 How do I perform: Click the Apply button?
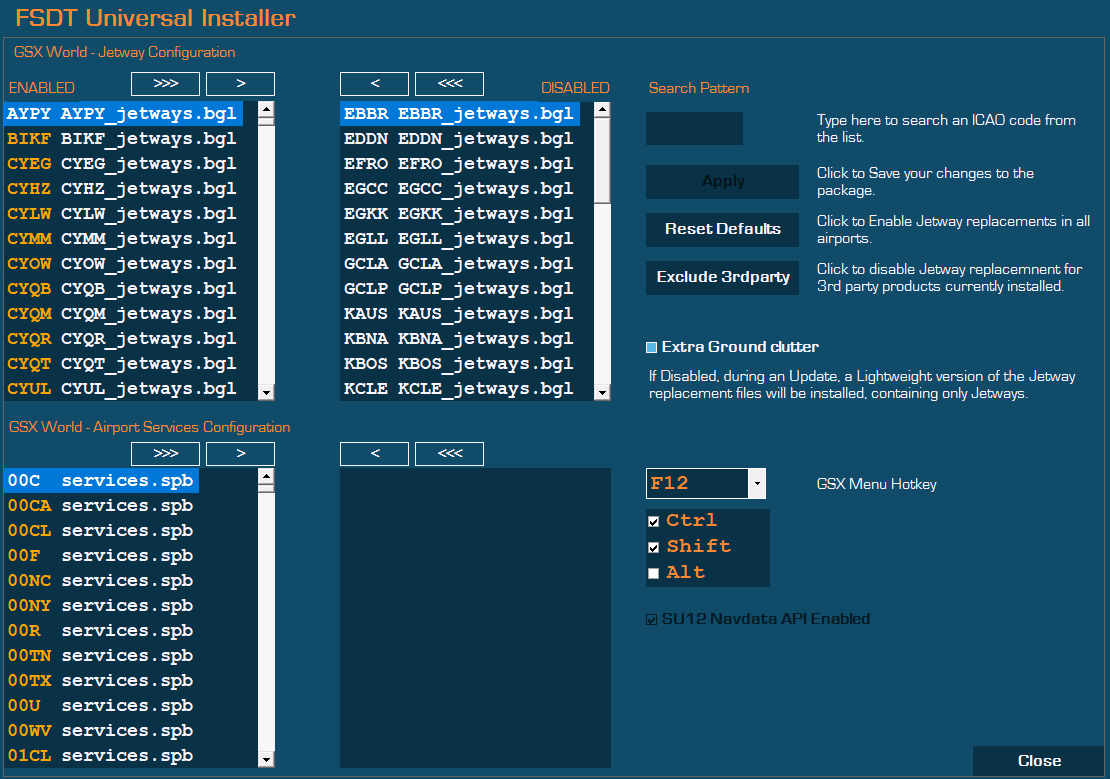tap(722, 181)
